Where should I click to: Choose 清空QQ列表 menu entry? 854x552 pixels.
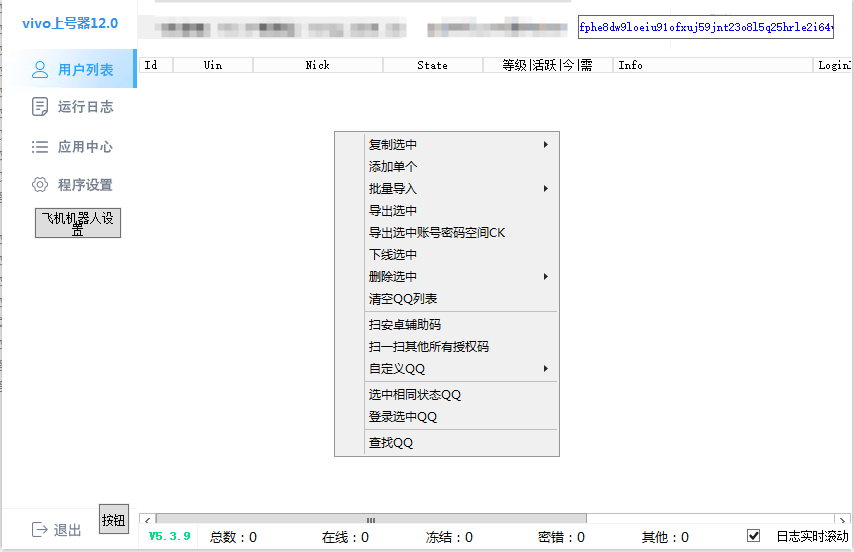pos(403,299)
